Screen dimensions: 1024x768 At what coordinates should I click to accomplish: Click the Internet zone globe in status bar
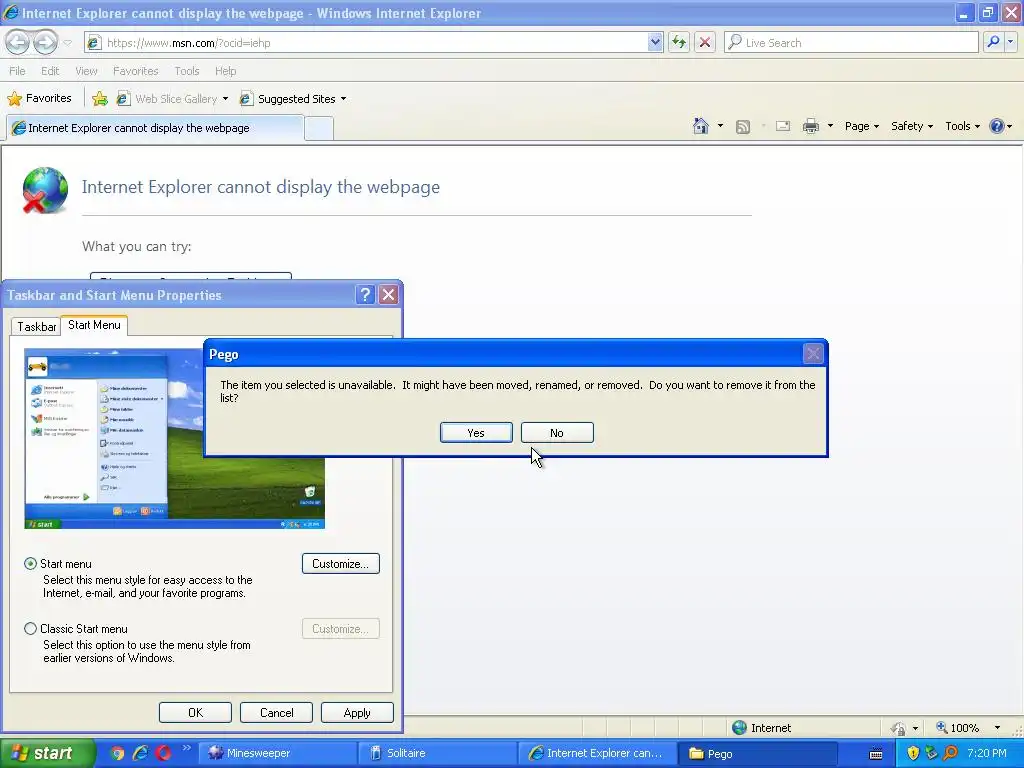(x=739, y=728)
